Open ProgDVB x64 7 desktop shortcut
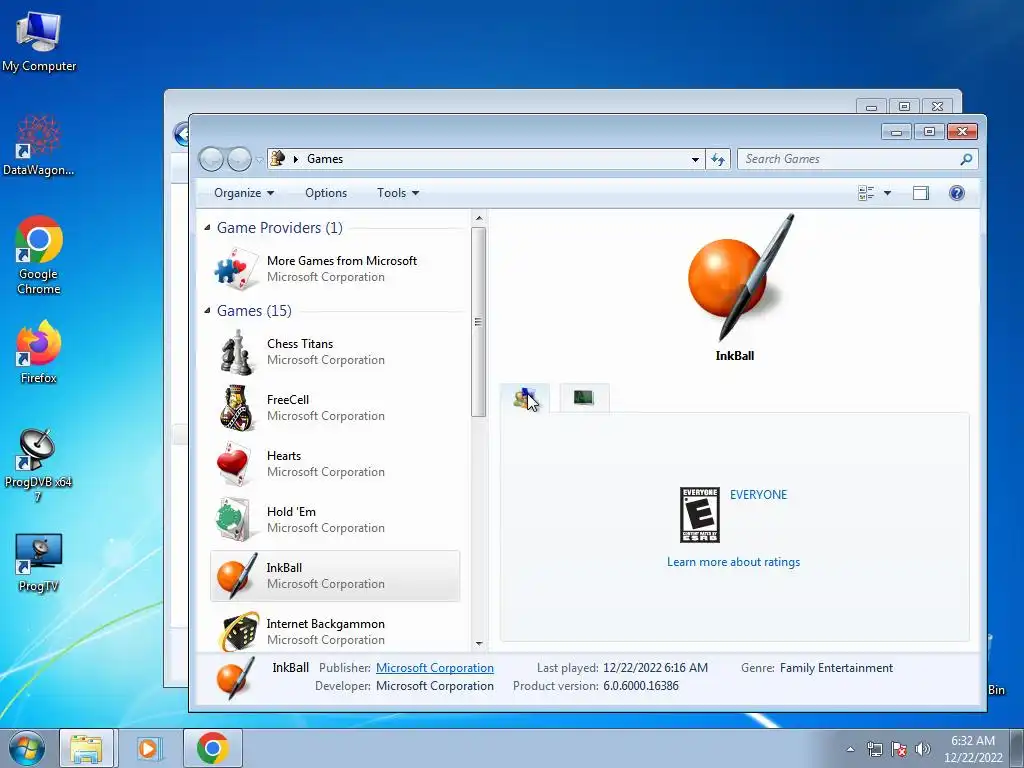 [38, 465]
